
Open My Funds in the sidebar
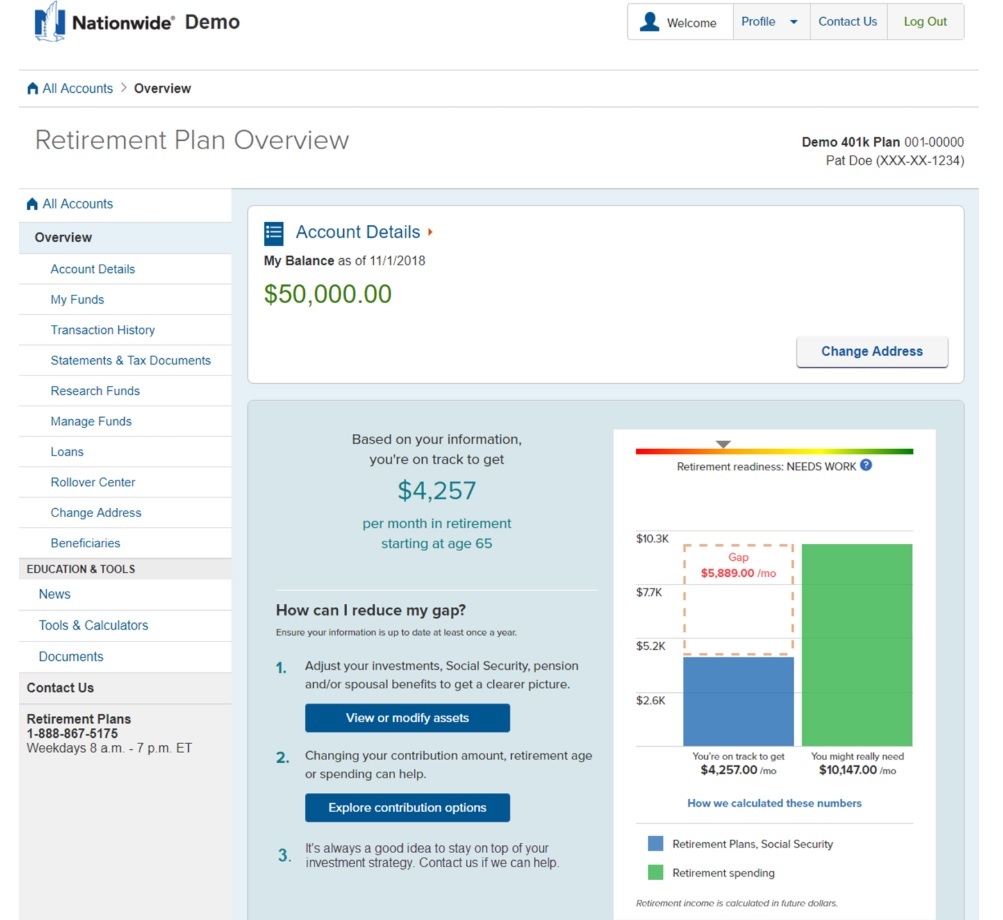point(77,299)
